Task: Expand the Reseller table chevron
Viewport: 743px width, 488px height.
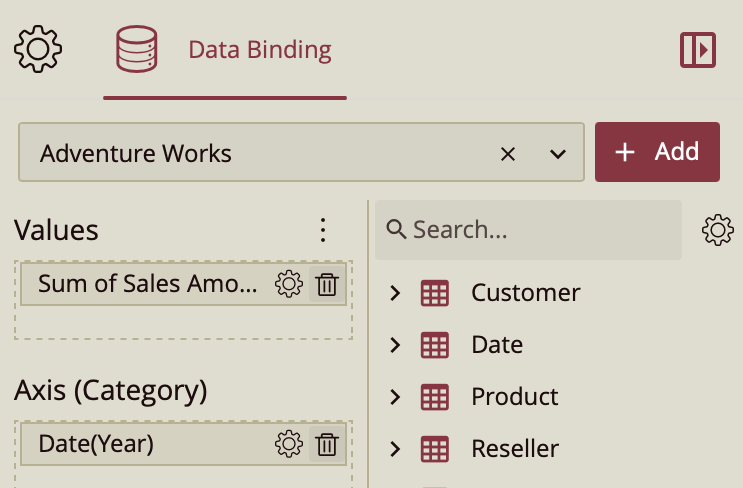Action: [x=395, y=449]
